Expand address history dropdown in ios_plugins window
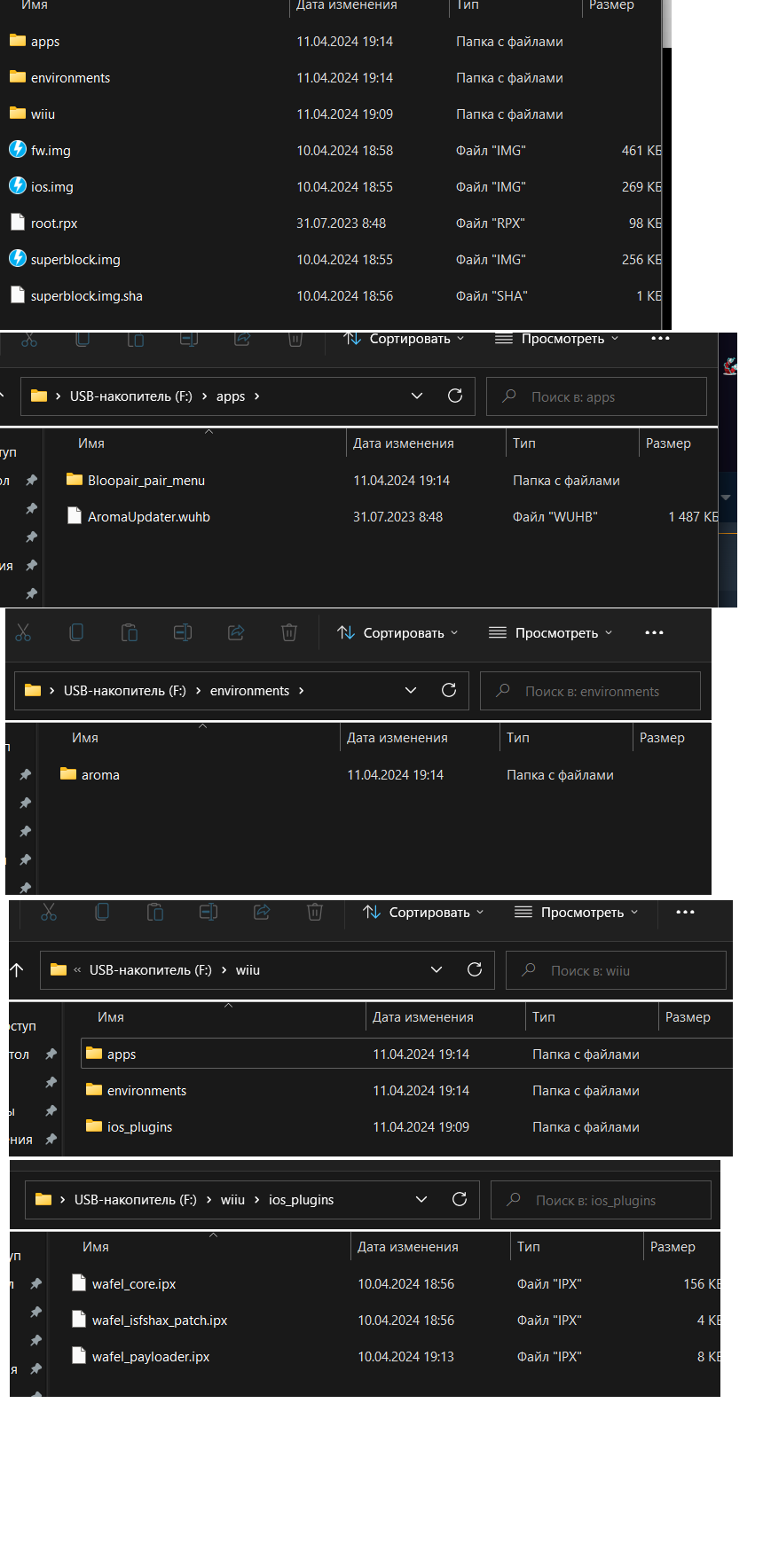The image size is (763, 1568). [421, 1199]
